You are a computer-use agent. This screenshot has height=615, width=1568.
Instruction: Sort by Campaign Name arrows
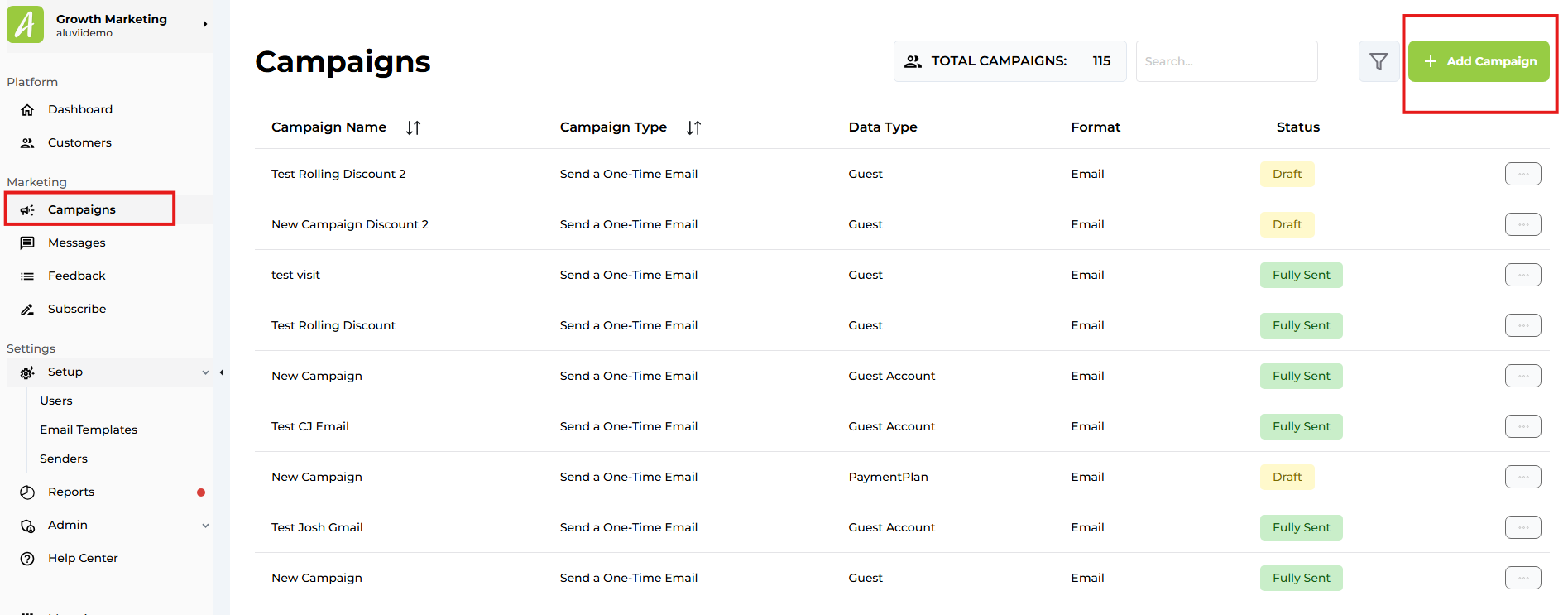tap(413, 127)
